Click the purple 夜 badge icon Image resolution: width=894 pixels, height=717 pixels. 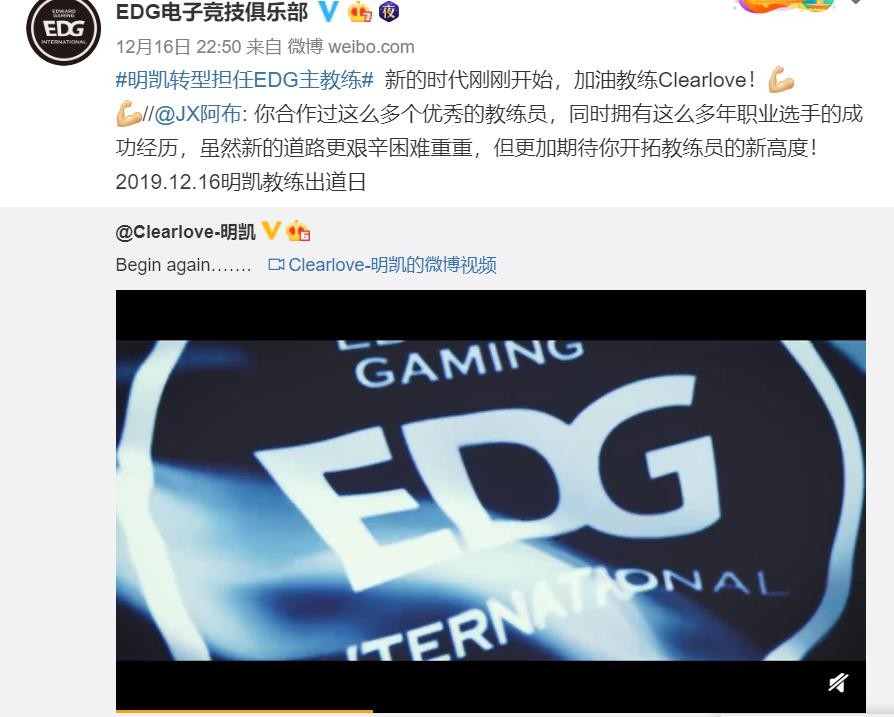click(389, 11)
